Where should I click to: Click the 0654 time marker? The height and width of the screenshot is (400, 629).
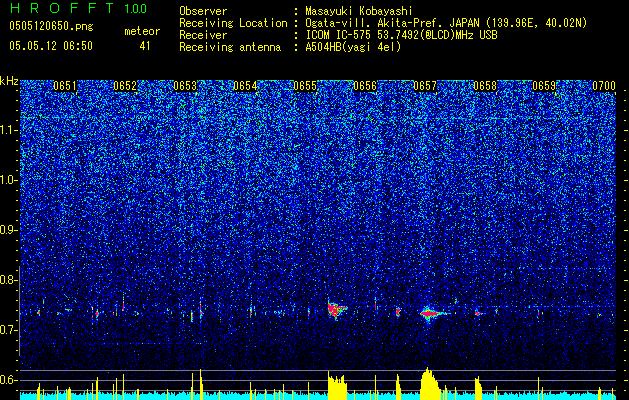tap(245, 86)
